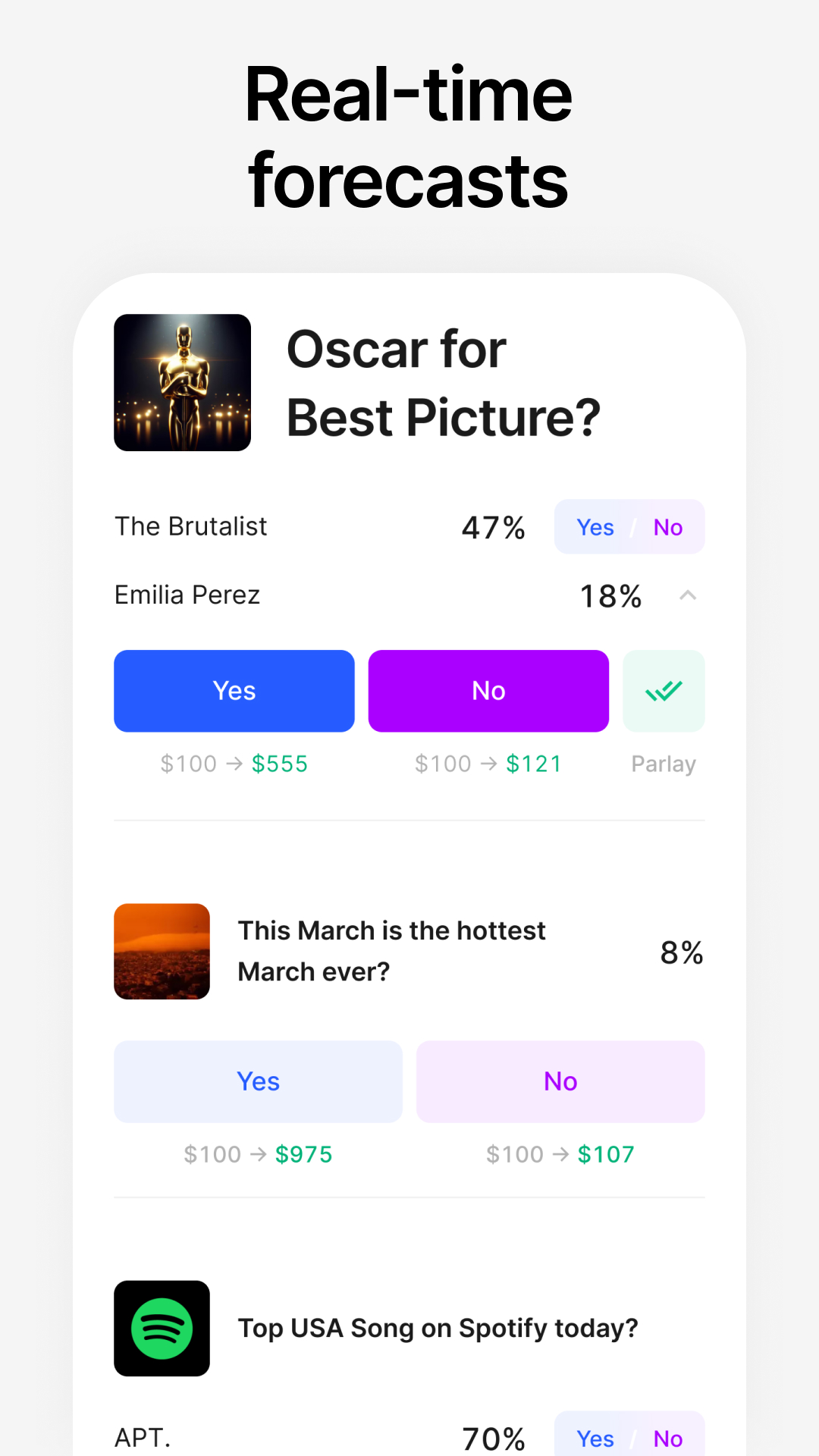The height and width of the screenshot is (1456, 819).
Task: Choose No for APT. song
Action: coord(668,1438)
